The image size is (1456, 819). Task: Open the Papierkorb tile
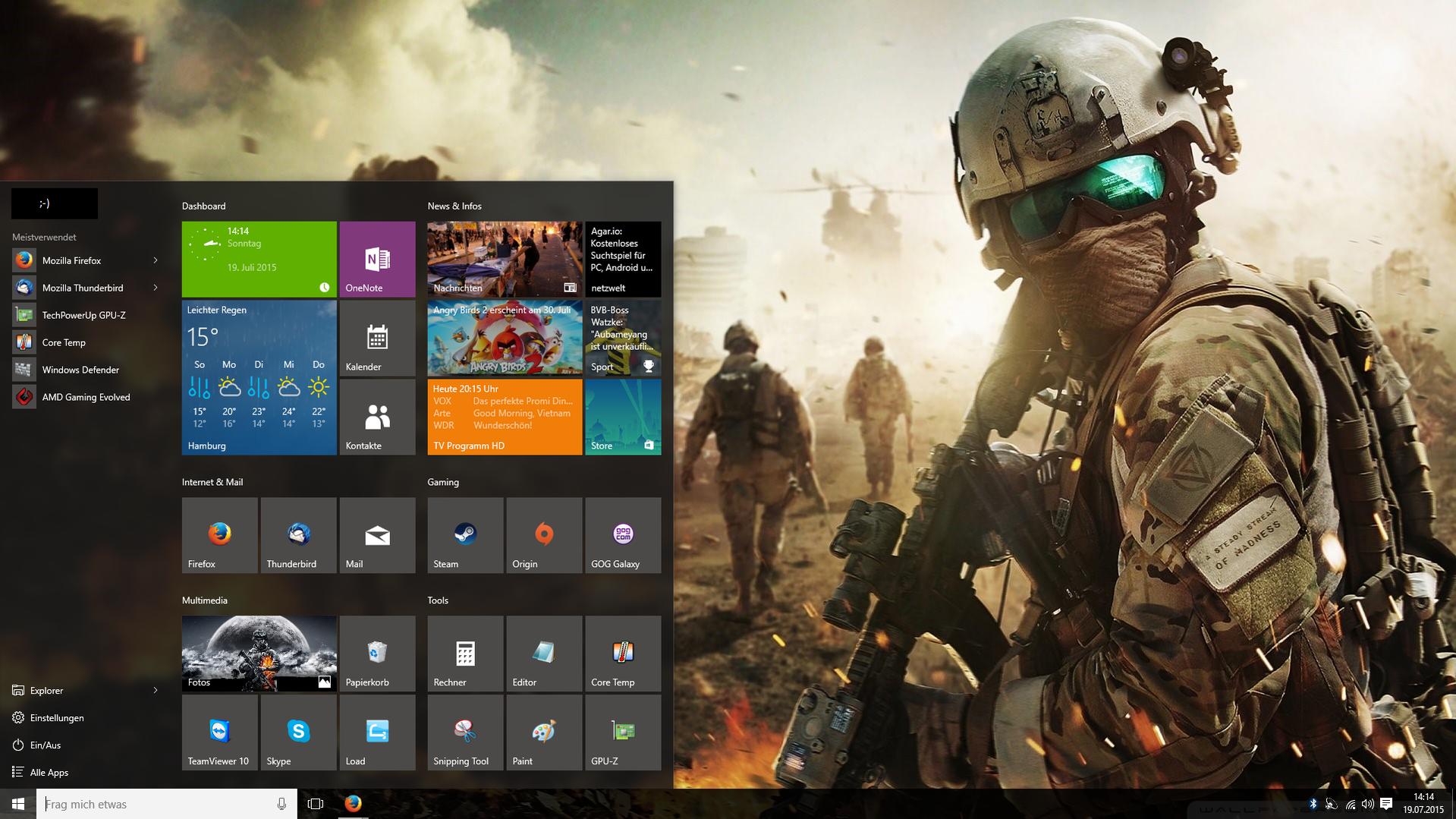(x=377, y=654)
